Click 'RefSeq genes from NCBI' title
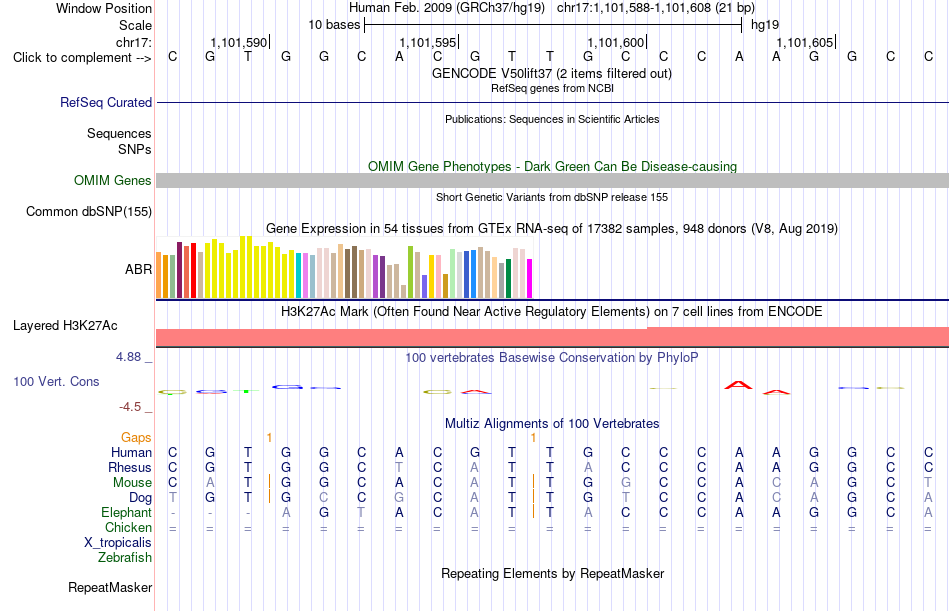 [552, 88]
